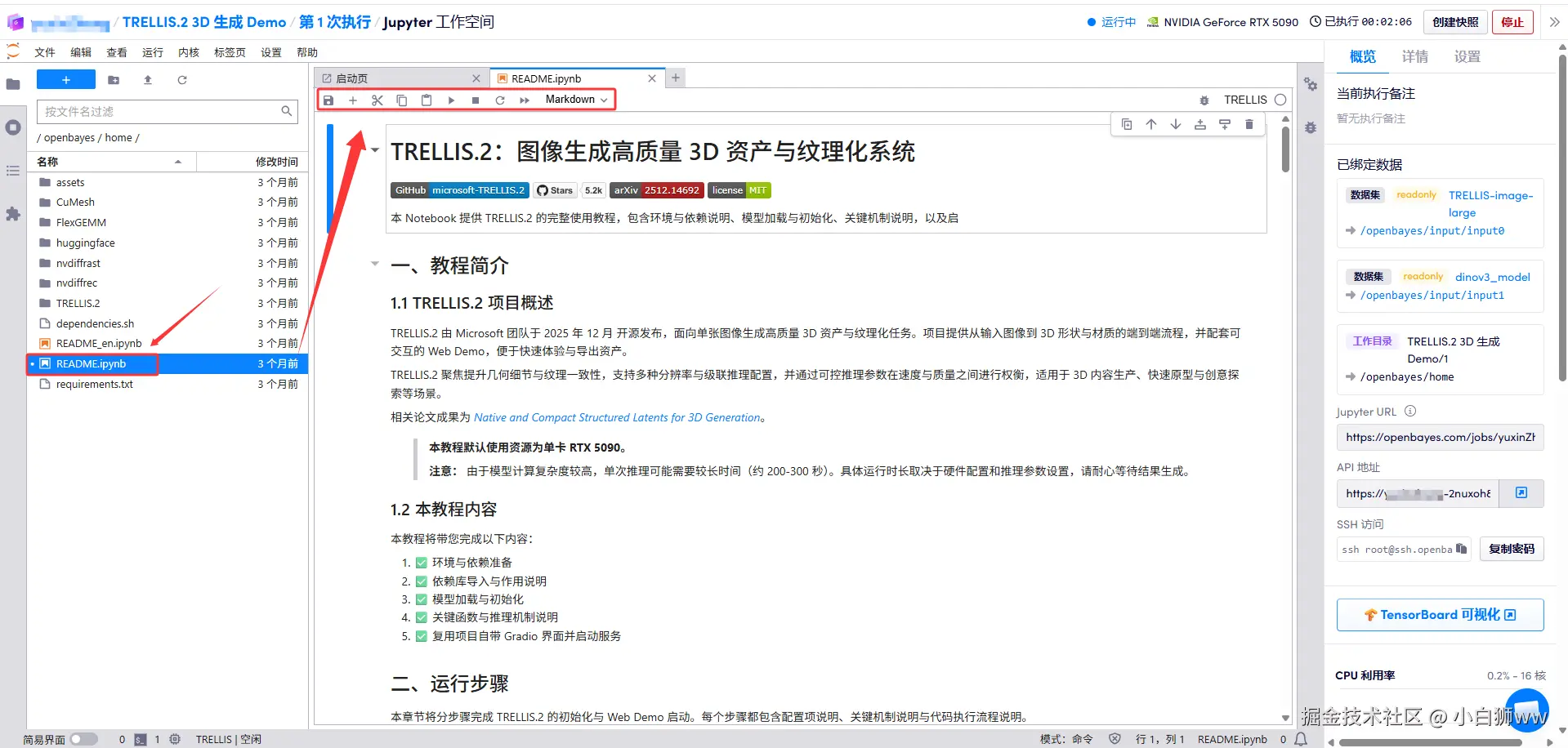Viewport: 1568px width, 748px height.
Task: Open running terminals and kernels panel
Action: [x=13, y=127]
